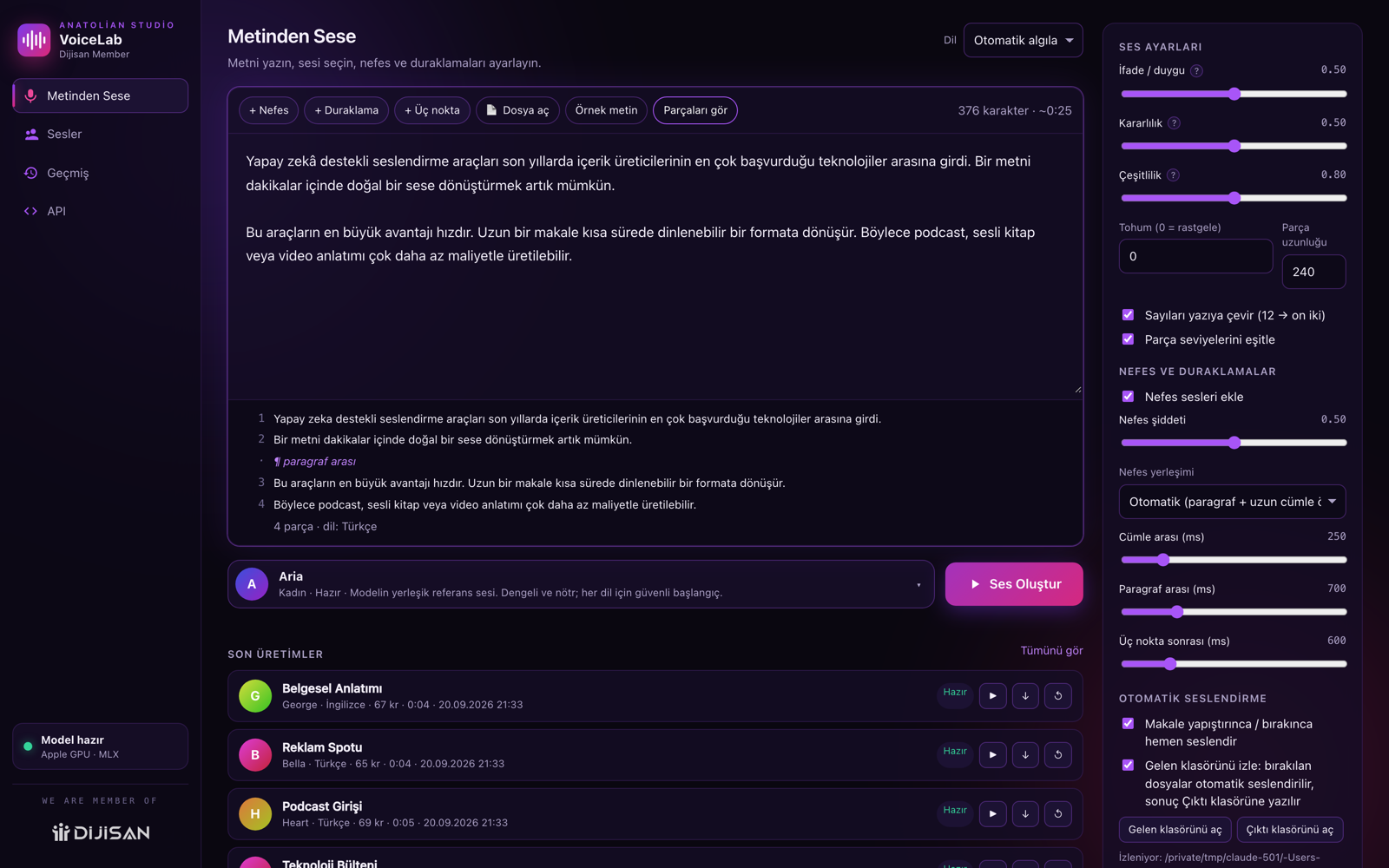Screen dimensions: 1389x868
Task: Download the Belgesel Anlatımı audio
Action: pyautogui.click(x=1025, y=696)
